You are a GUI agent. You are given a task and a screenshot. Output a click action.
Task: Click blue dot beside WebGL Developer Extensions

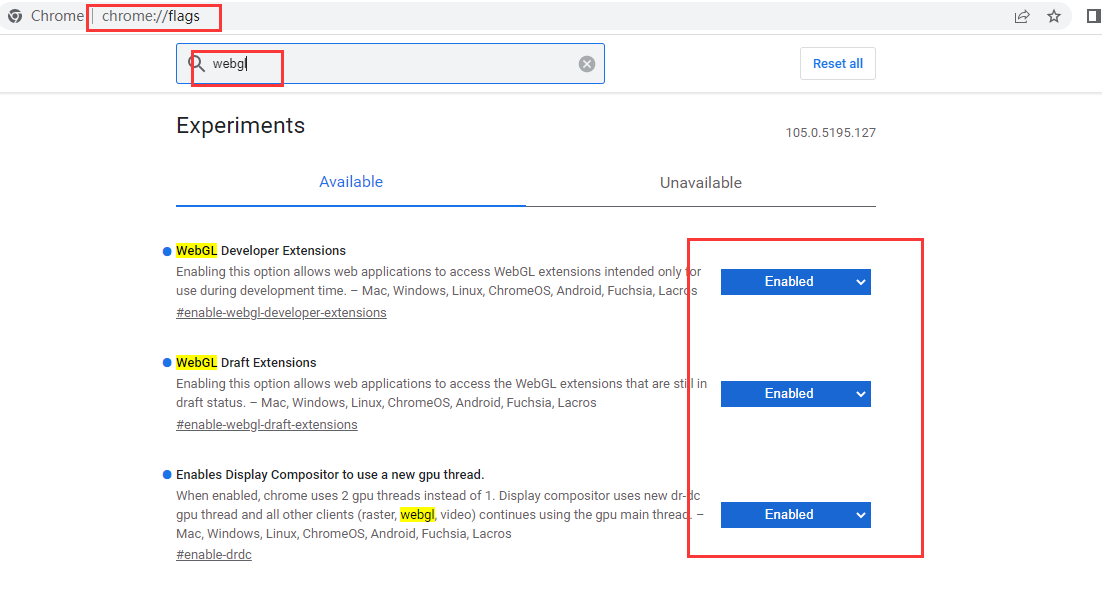[x=167, y=251]
